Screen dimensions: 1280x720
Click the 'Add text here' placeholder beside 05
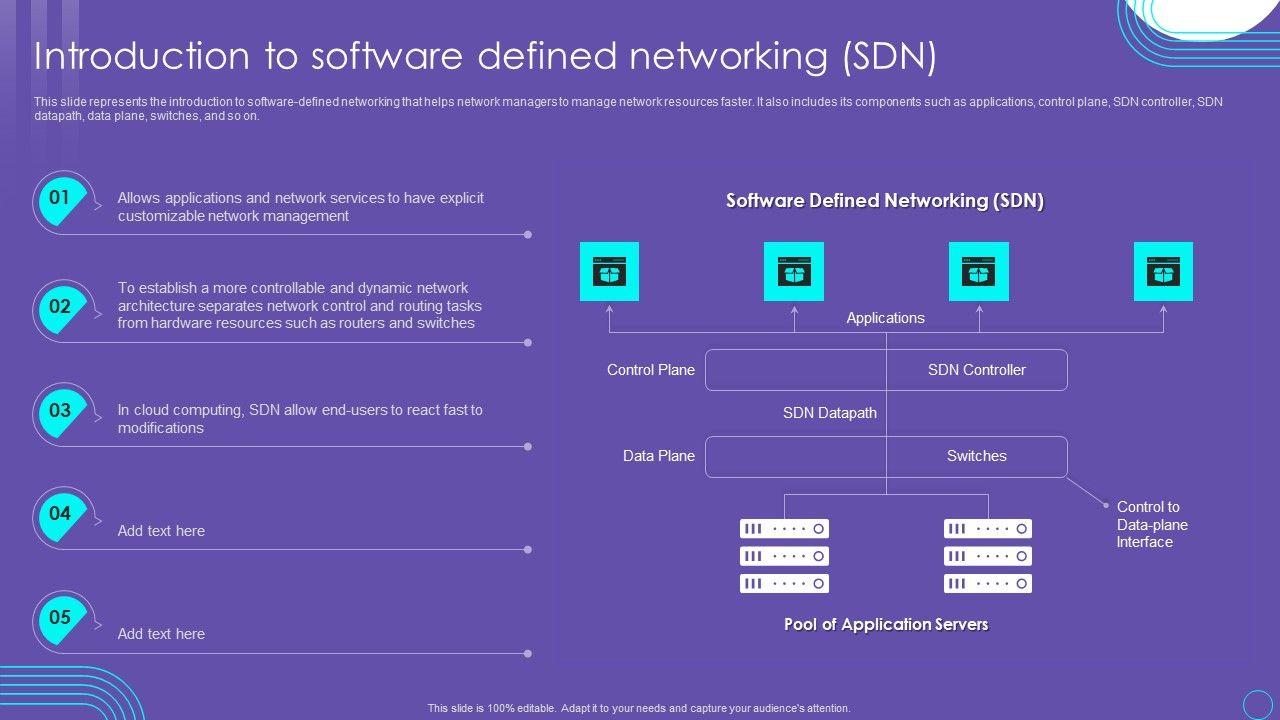point(161,634)
